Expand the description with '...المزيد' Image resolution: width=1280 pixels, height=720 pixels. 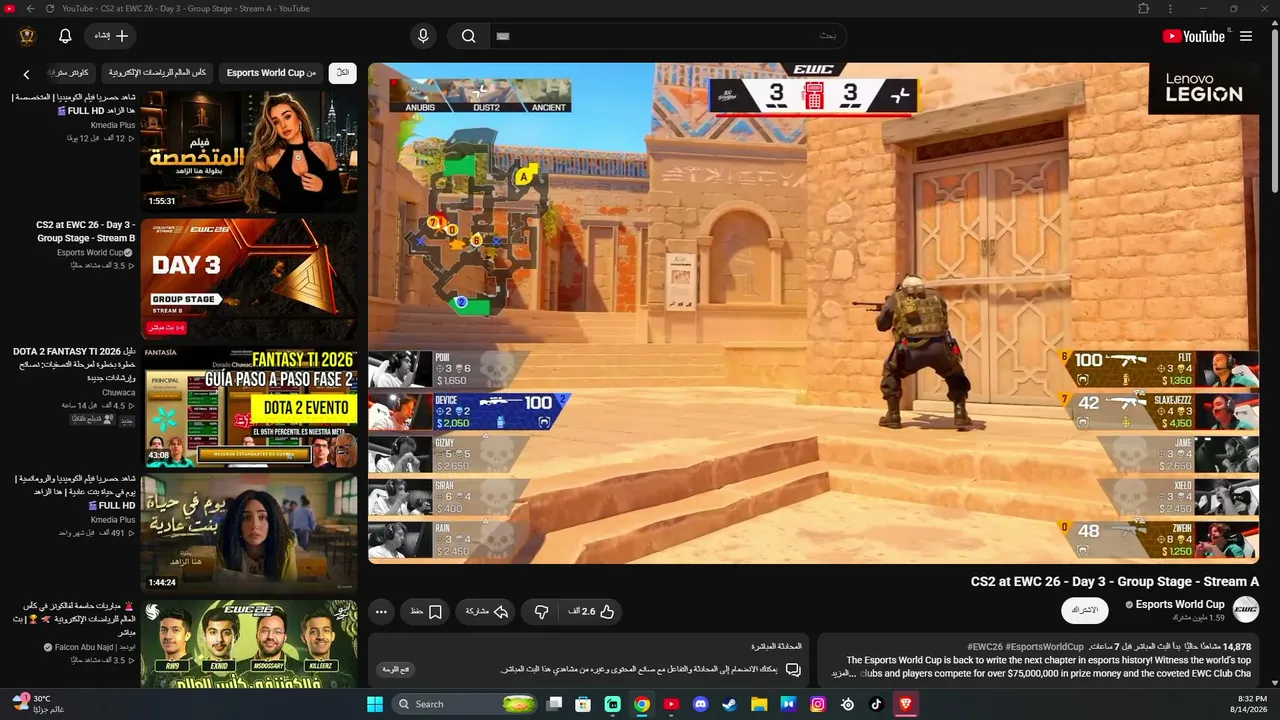point(845,674)
